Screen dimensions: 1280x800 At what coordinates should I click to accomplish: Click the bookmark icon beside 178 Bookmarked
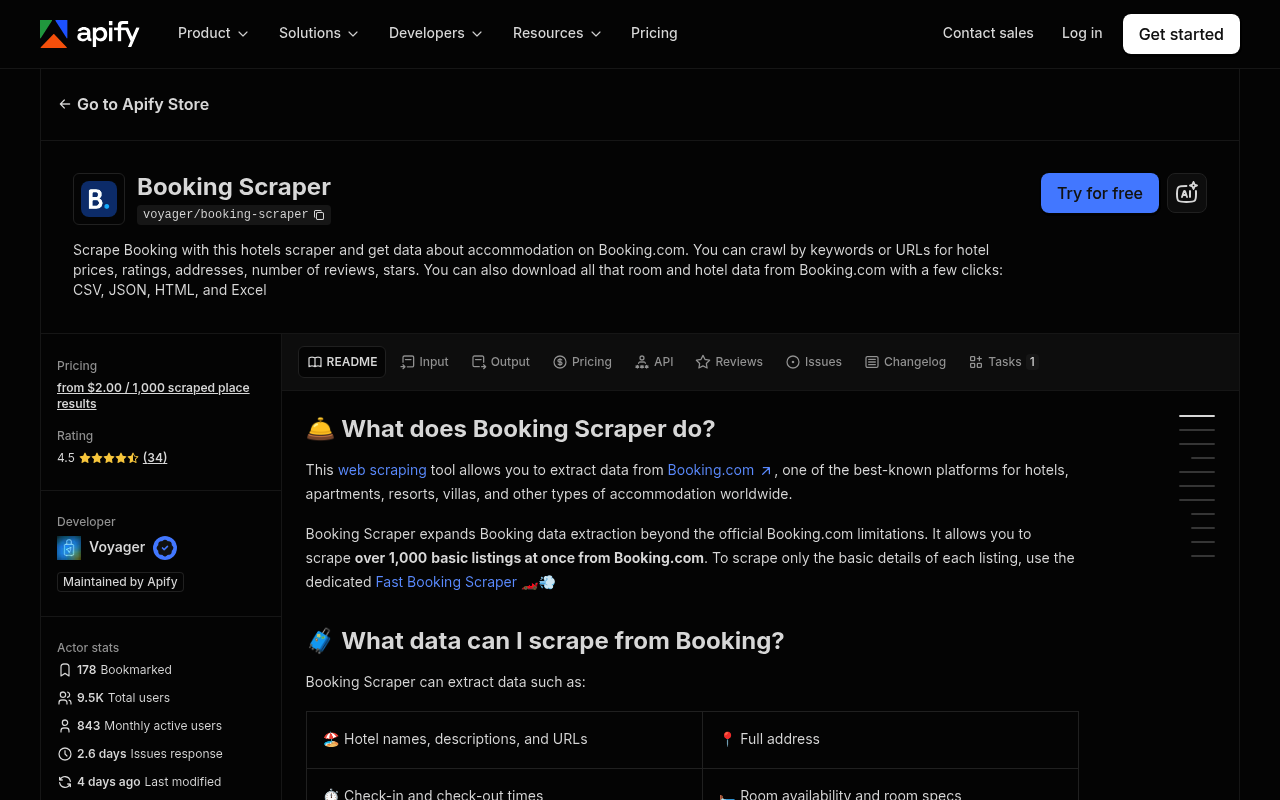[65, 670]
